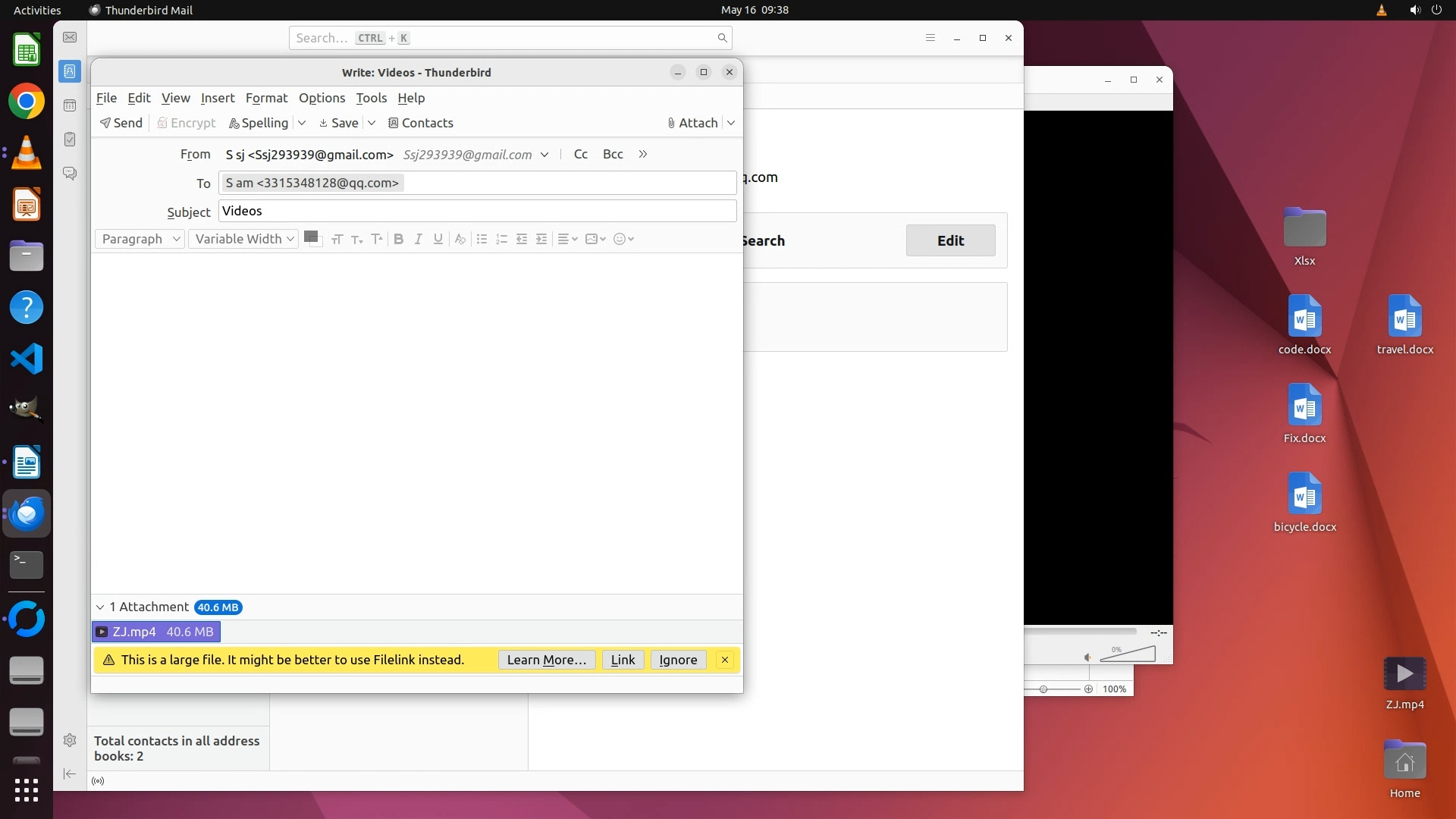Toggle bold text formatting
Screen dimensions: 1456x819
click(x=398, y=239)
